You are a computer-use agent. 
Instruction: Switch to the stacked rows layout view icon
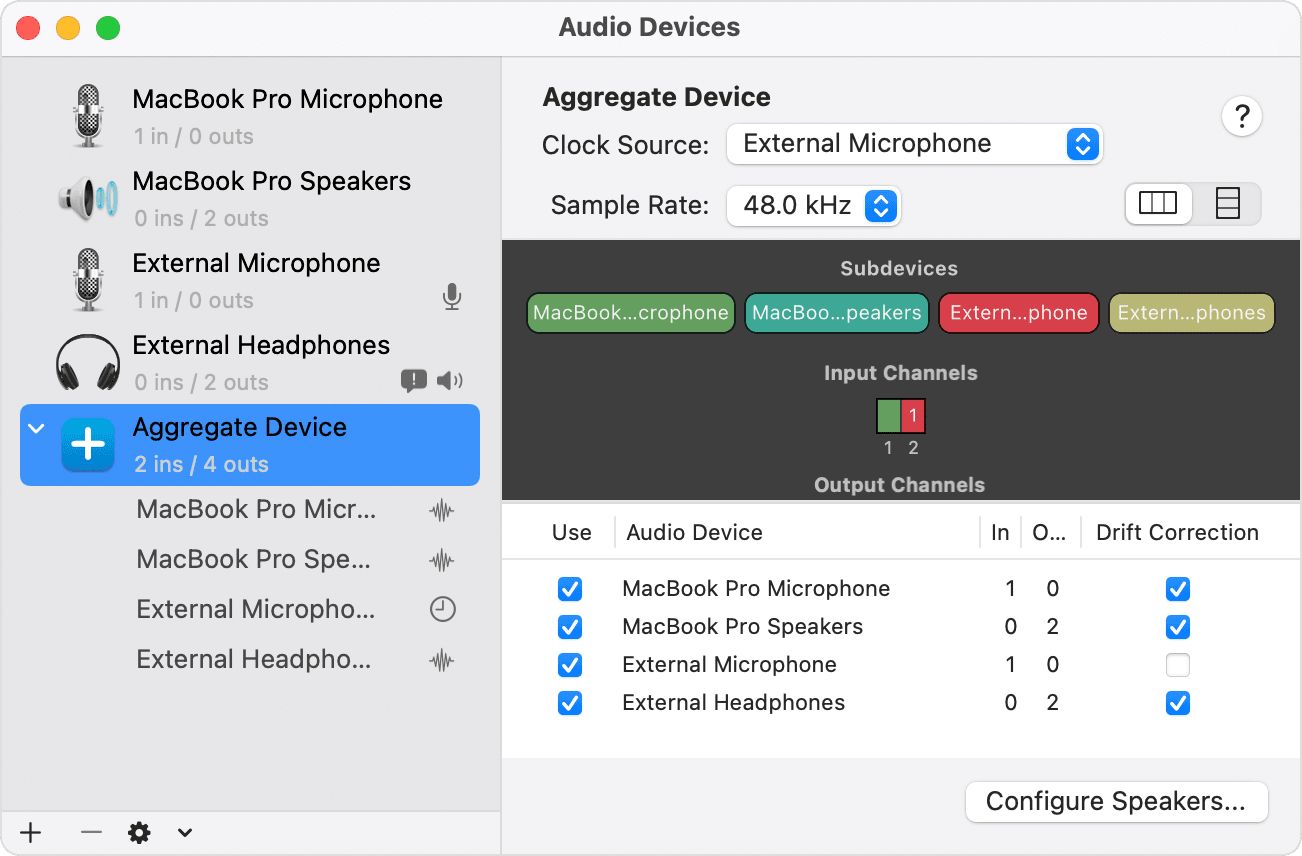(x=1227, y=204)
